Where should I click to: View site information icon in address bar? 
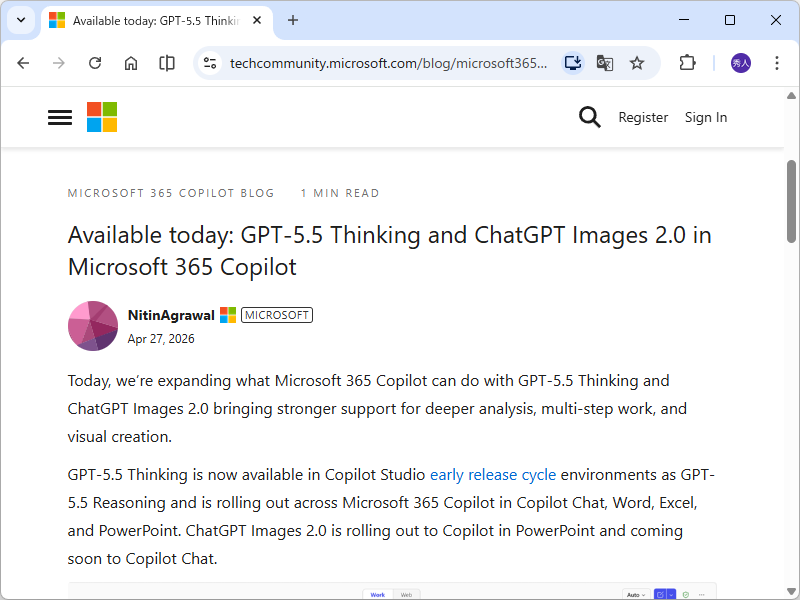click(x=209, y=63)
